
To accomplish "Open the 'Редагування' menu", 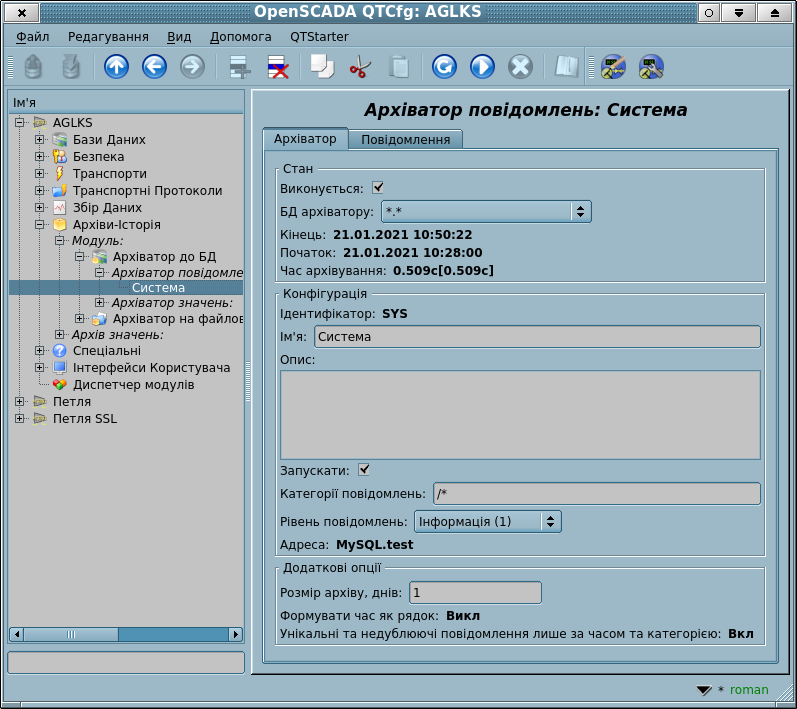I will [x=108, y=36].
